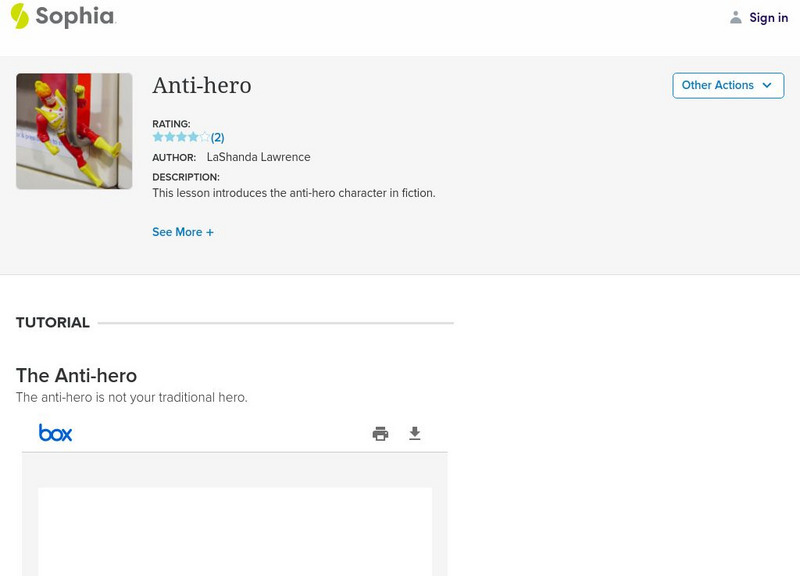Select the third rating star
This screenshot has height=576, width=800.
point(182,137)
